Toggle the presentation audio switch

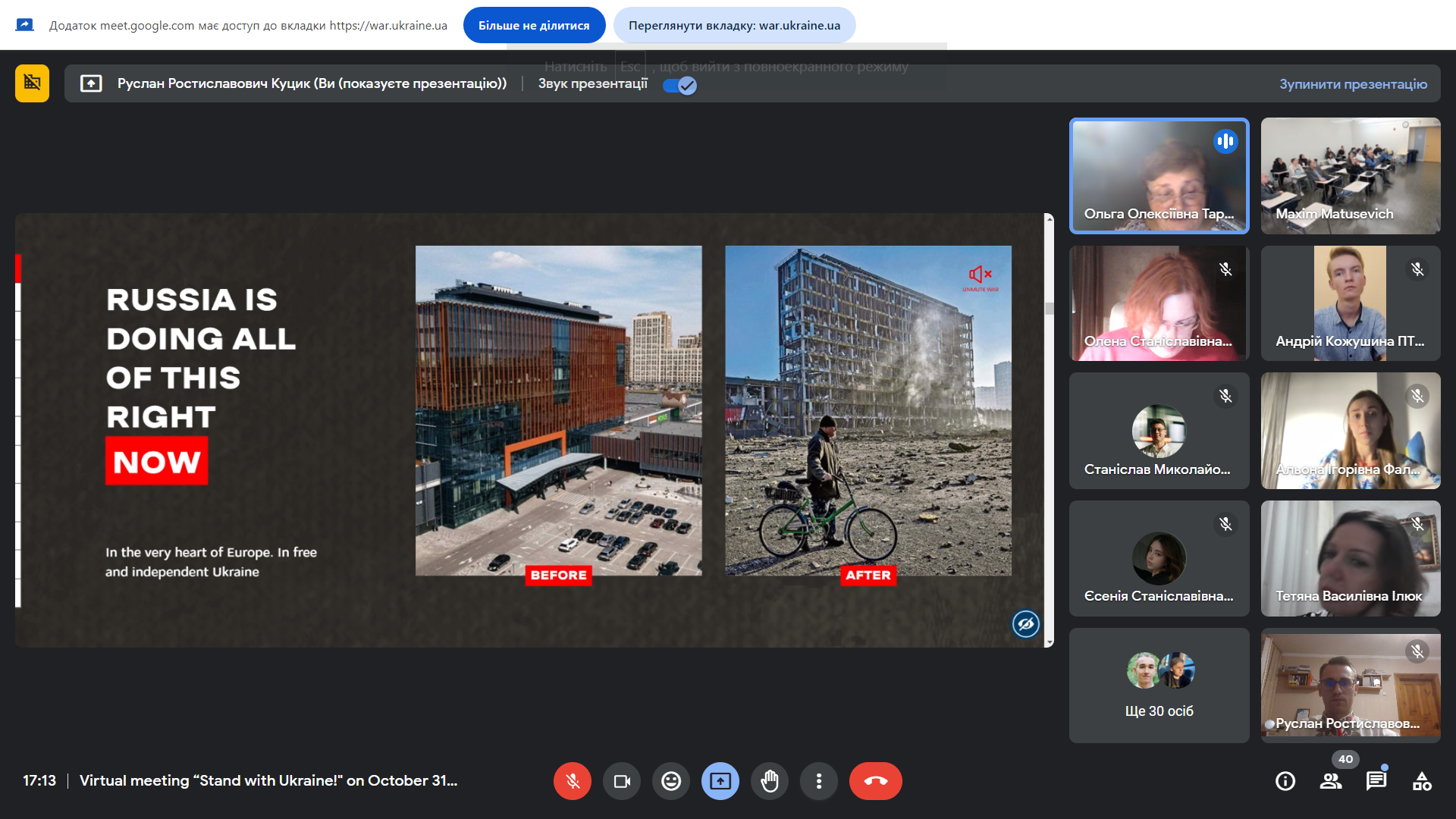pos(679,85)
